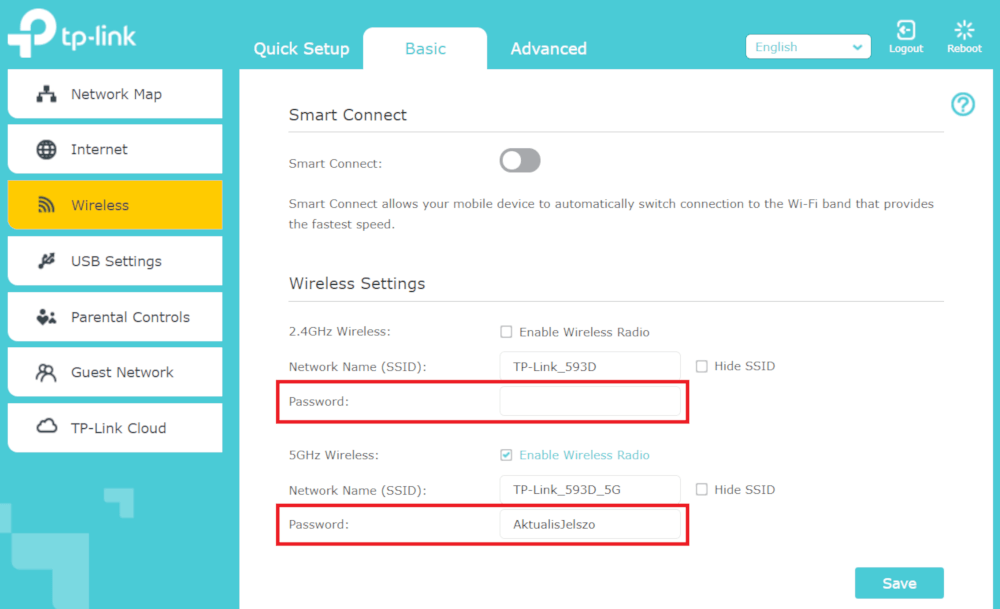
Task: Click the USB Settings plug icon
Action: [x=46, y=261]
